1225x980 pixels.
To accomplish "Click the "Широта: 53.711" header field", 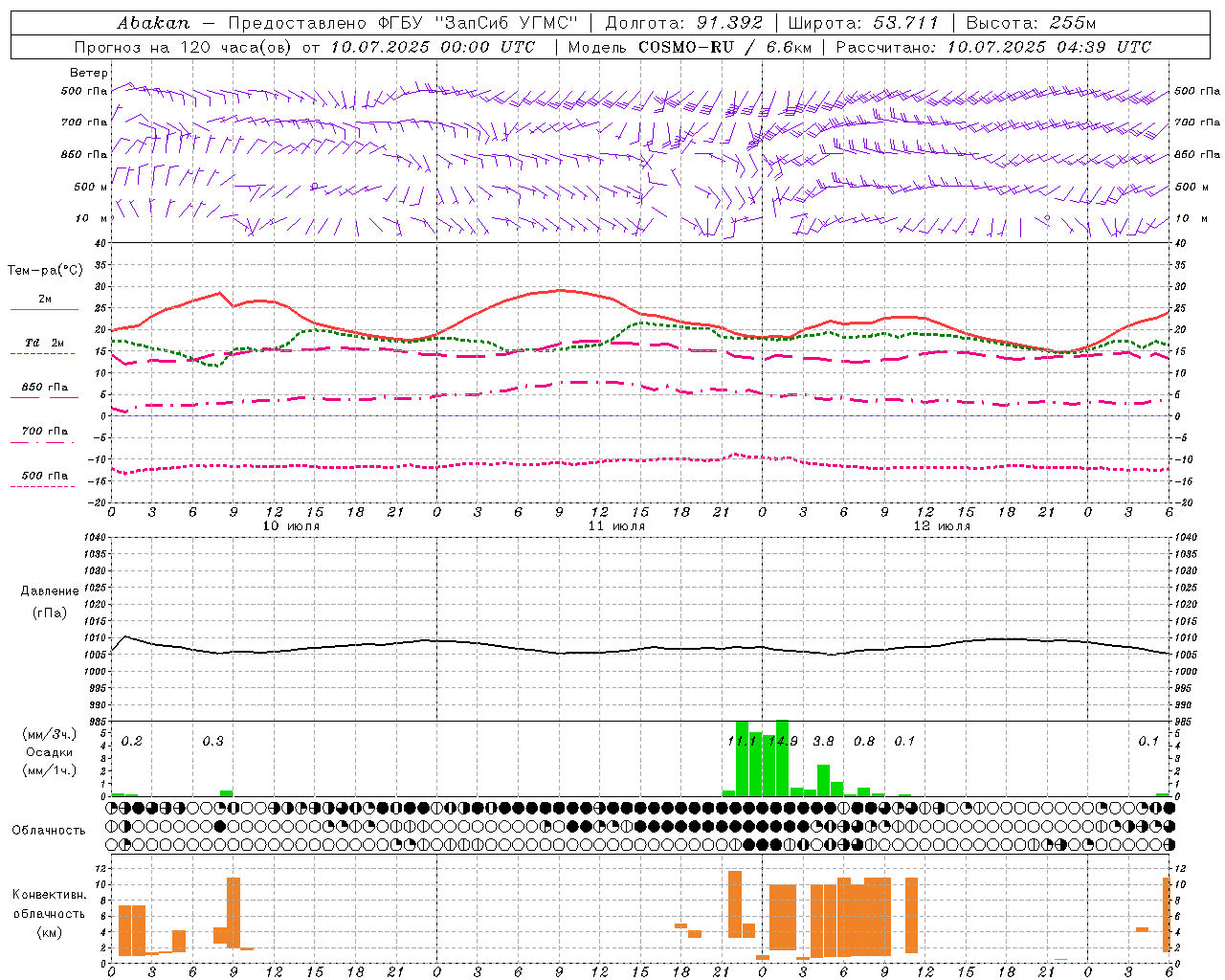I will (862, 23).
